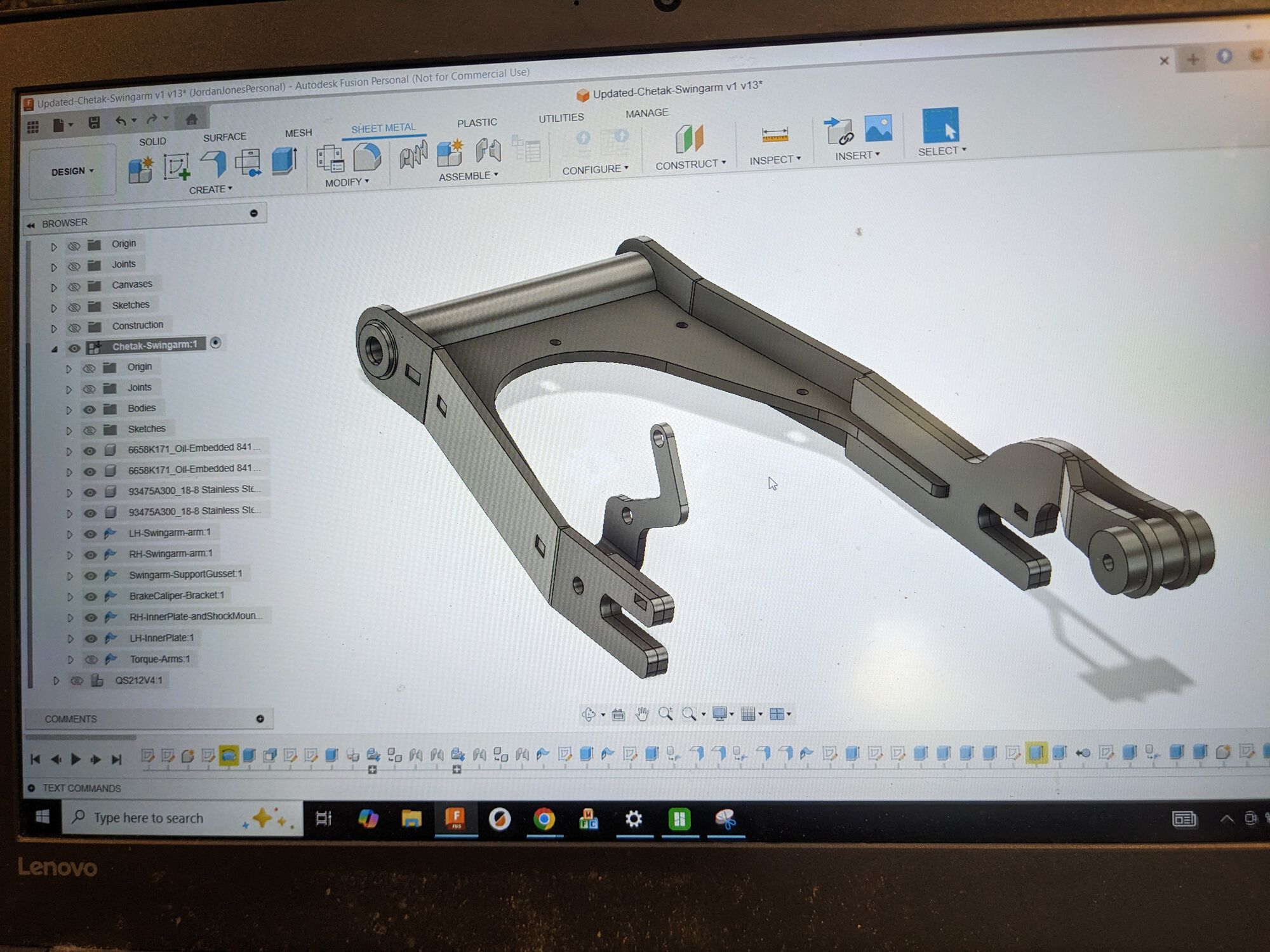Image resolution: width=1270 pixels, height=952 pixels.
Task: Switch to the Surface tab
Action: (x=224, y=136)
